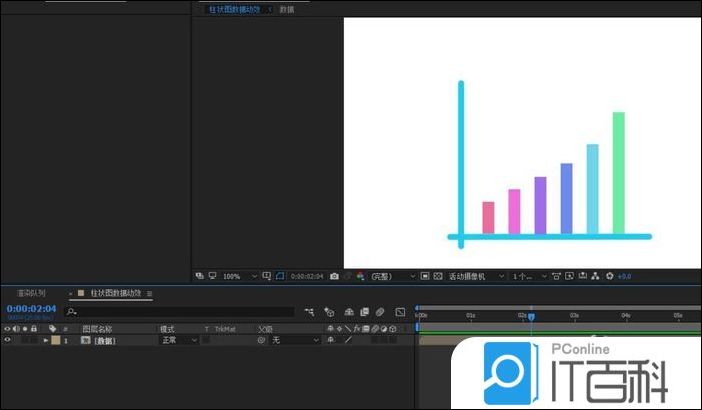Open the 100% magnification dropdown

click(x=238, y=276)
